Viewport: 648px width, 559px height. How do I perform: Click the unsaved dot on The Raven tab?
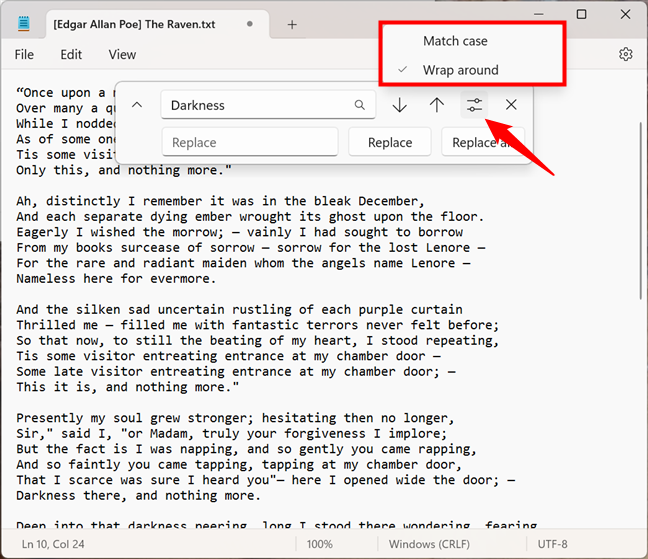tap(250, 24)
